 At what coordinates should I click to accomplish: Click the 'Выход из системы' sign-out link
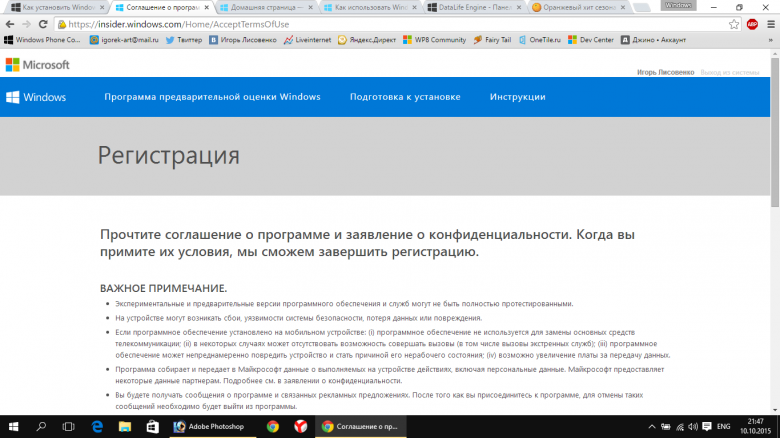[x=730, y=73]
